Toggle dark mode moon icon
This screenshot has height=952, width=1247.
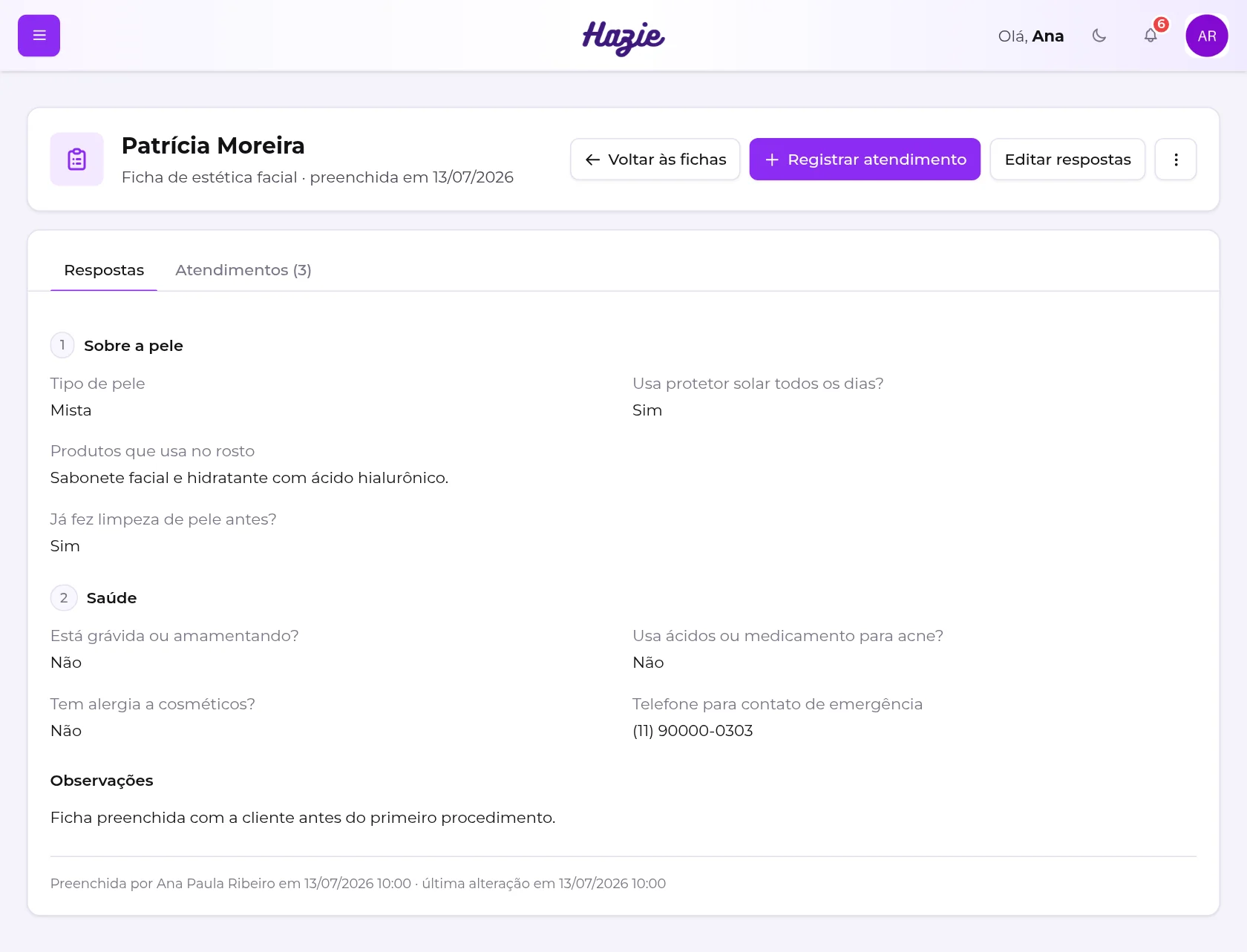[1099, 36]
